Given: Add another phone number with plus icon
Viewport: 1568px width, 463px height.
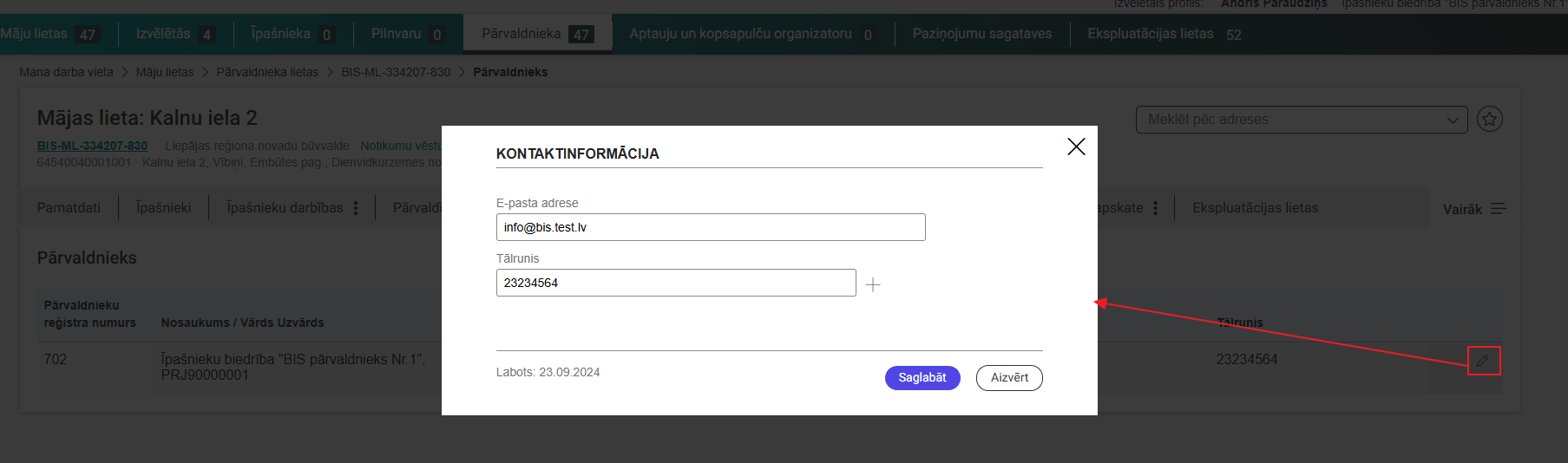Looking at the screenshot, I should pos(873,284).
